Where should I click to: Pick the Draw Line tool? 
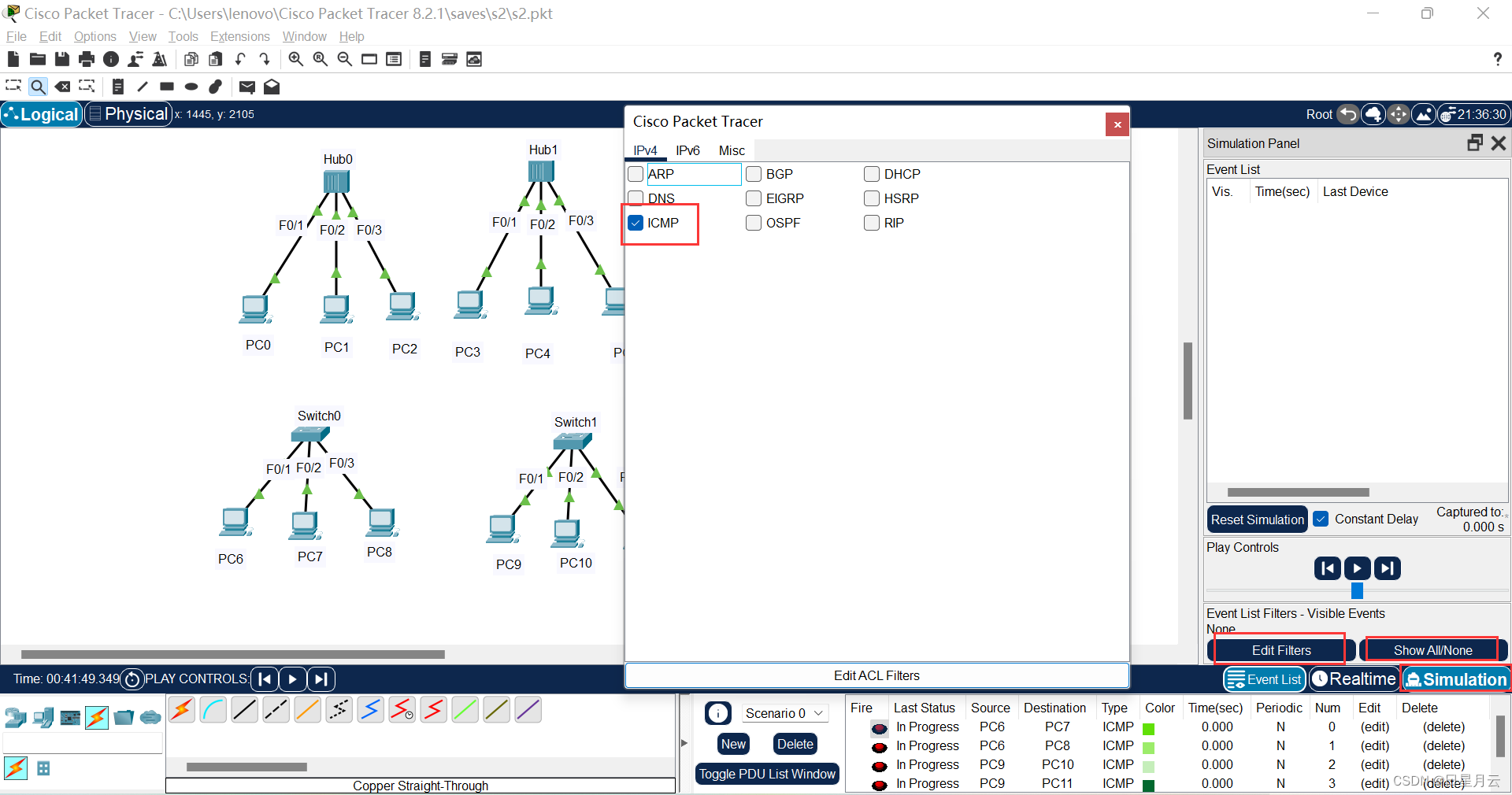coord(143,87)
